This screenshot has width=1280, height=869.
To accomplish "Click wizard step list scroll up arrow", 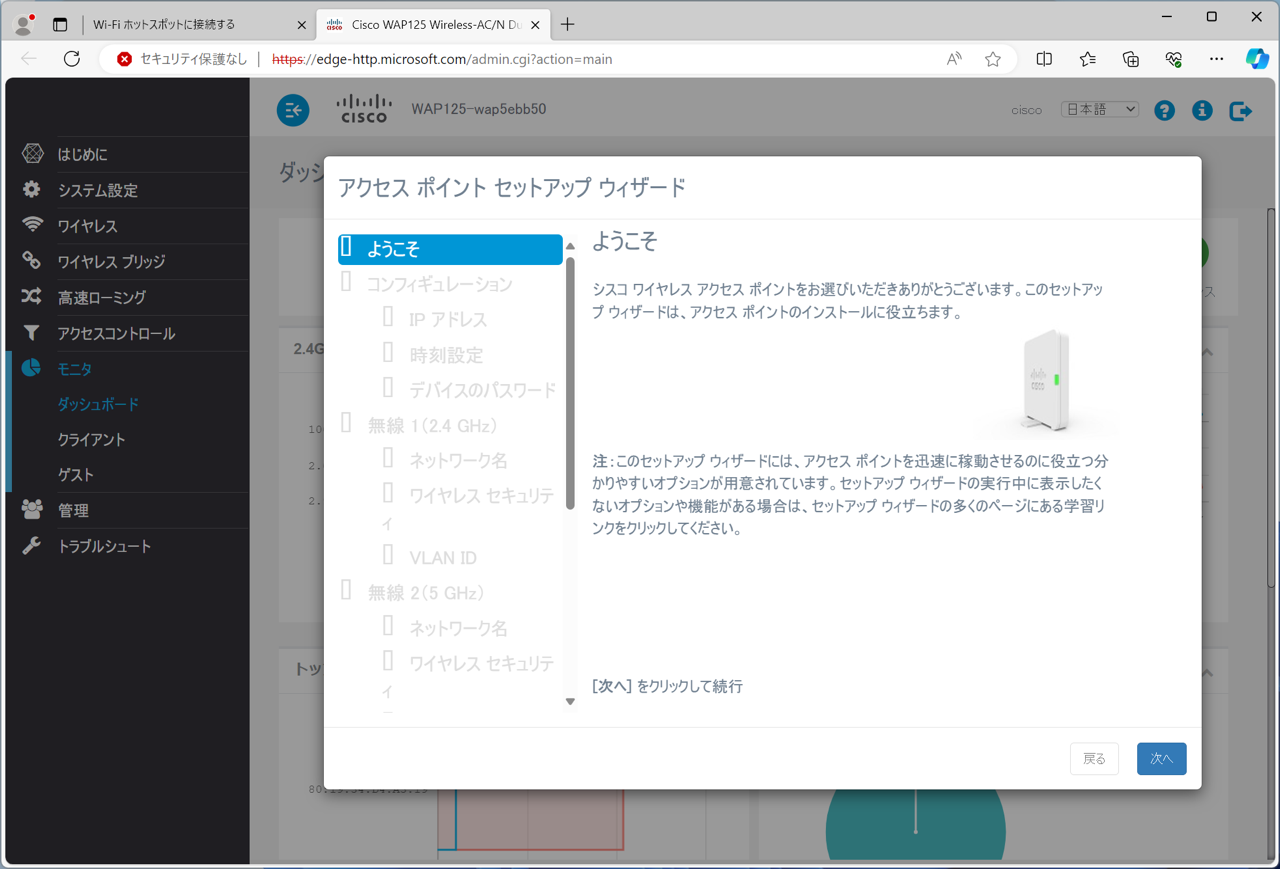I will point(570,245).
